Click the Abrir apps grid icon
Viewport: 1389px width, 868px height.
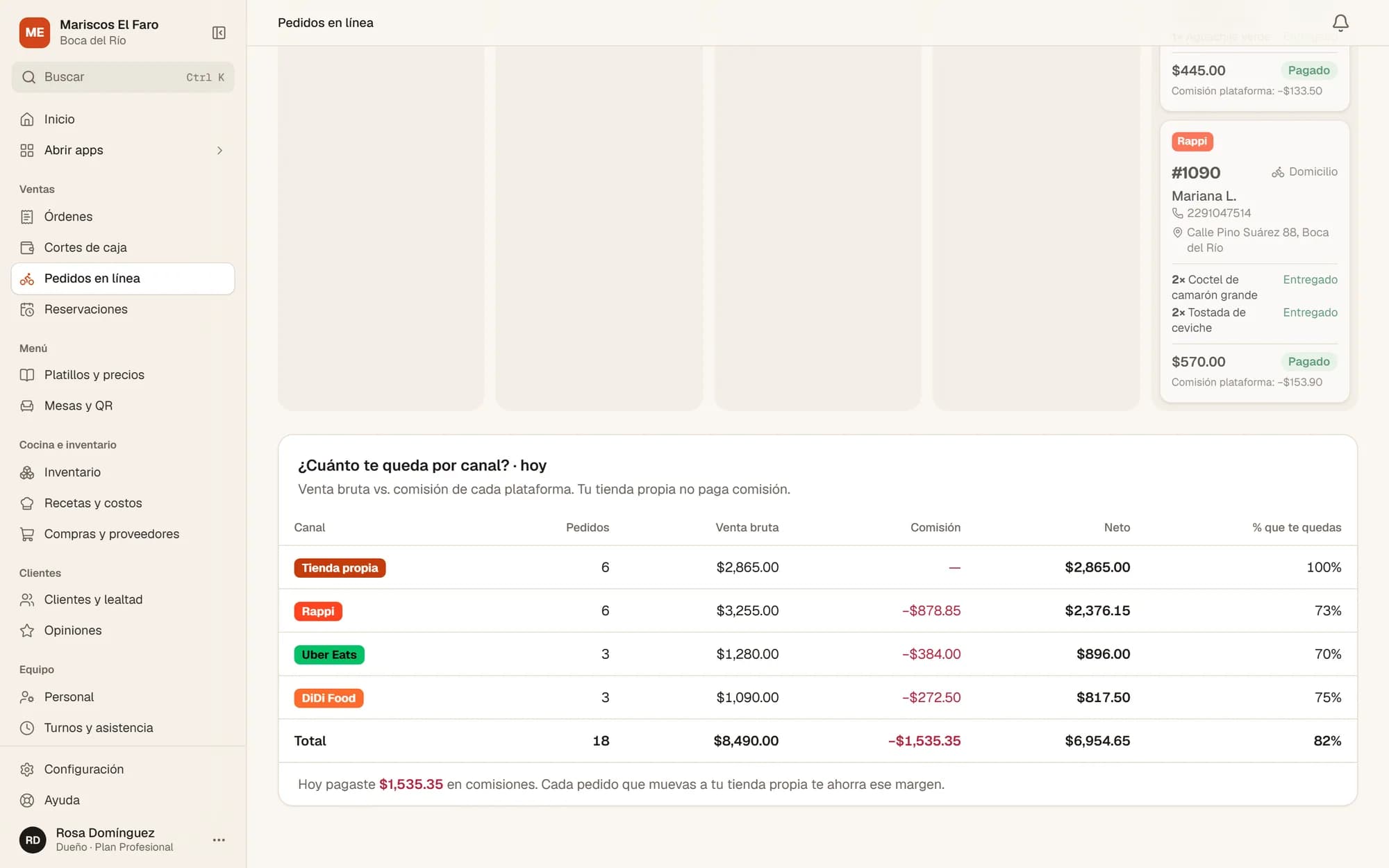pos(27,150)
